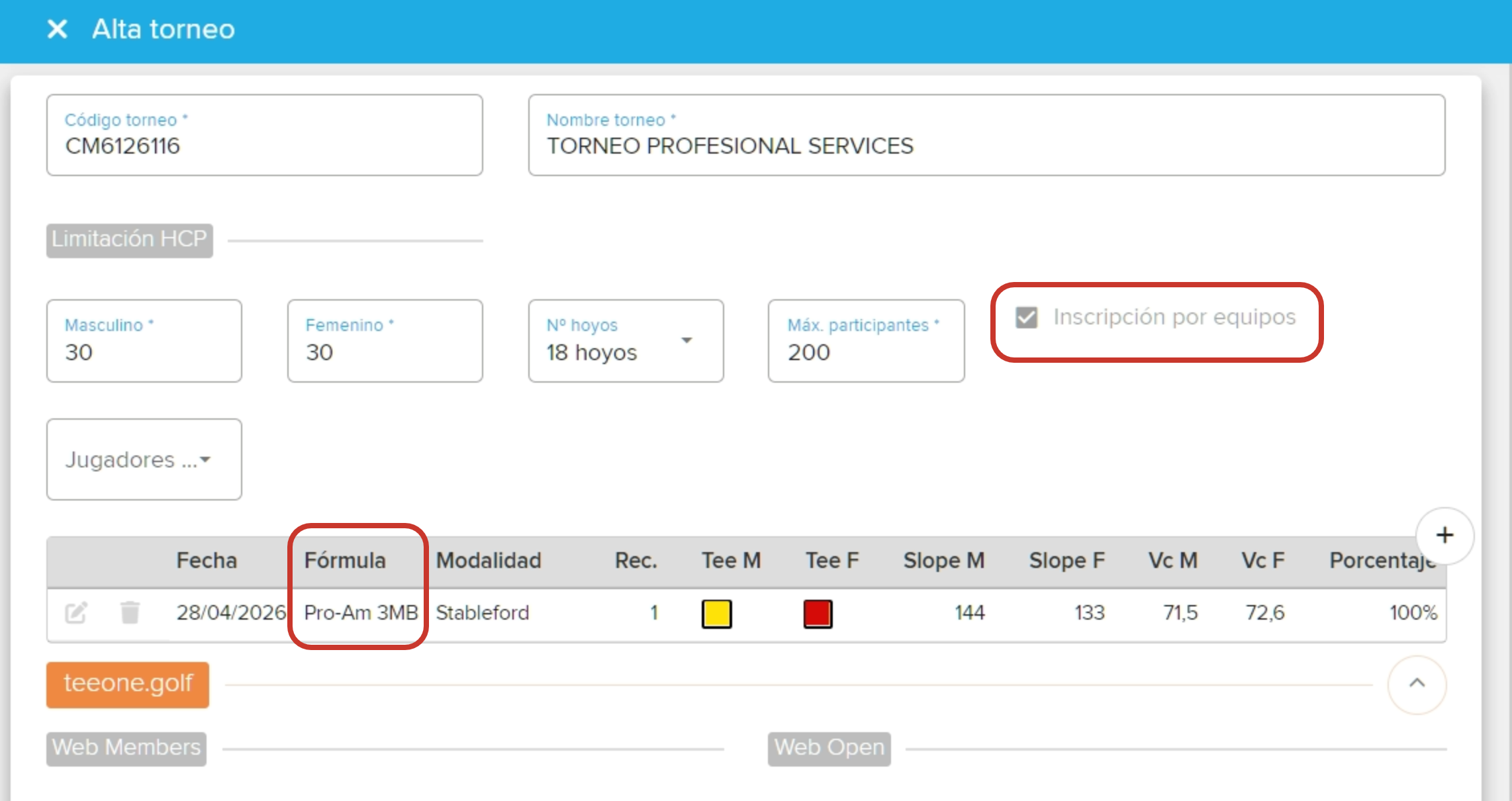The width and height of the screenshot is (1512, 801).
Task: Click the Rec. value 1
Action: tap(654, 613)
